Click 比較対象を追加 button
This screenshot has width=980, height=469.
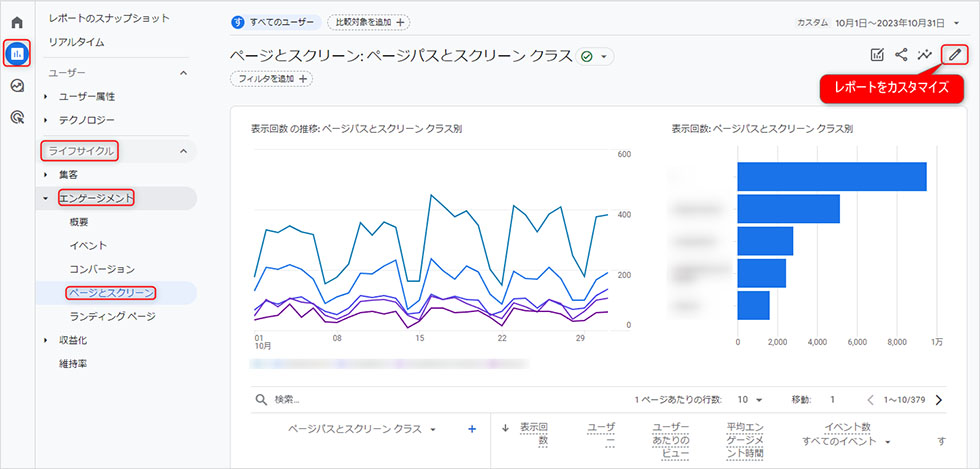(x=368, y=23)
